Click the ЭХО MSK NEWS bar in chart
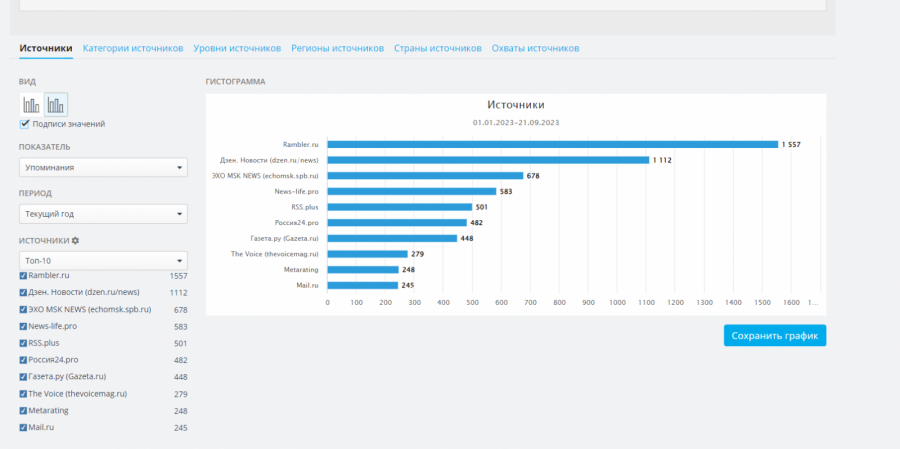 [425, 176]
